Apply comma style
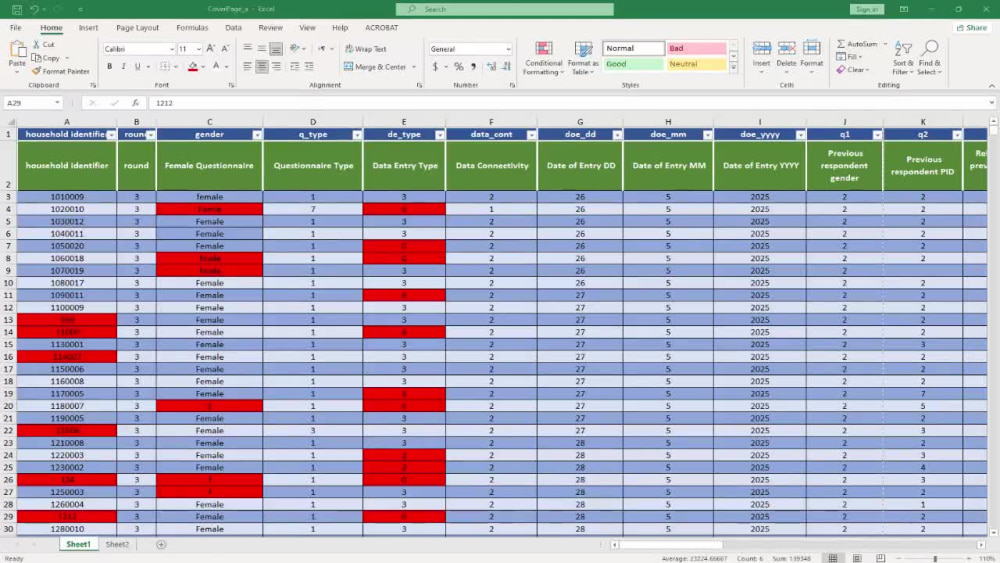1000x563 pixels. [473, 66]
